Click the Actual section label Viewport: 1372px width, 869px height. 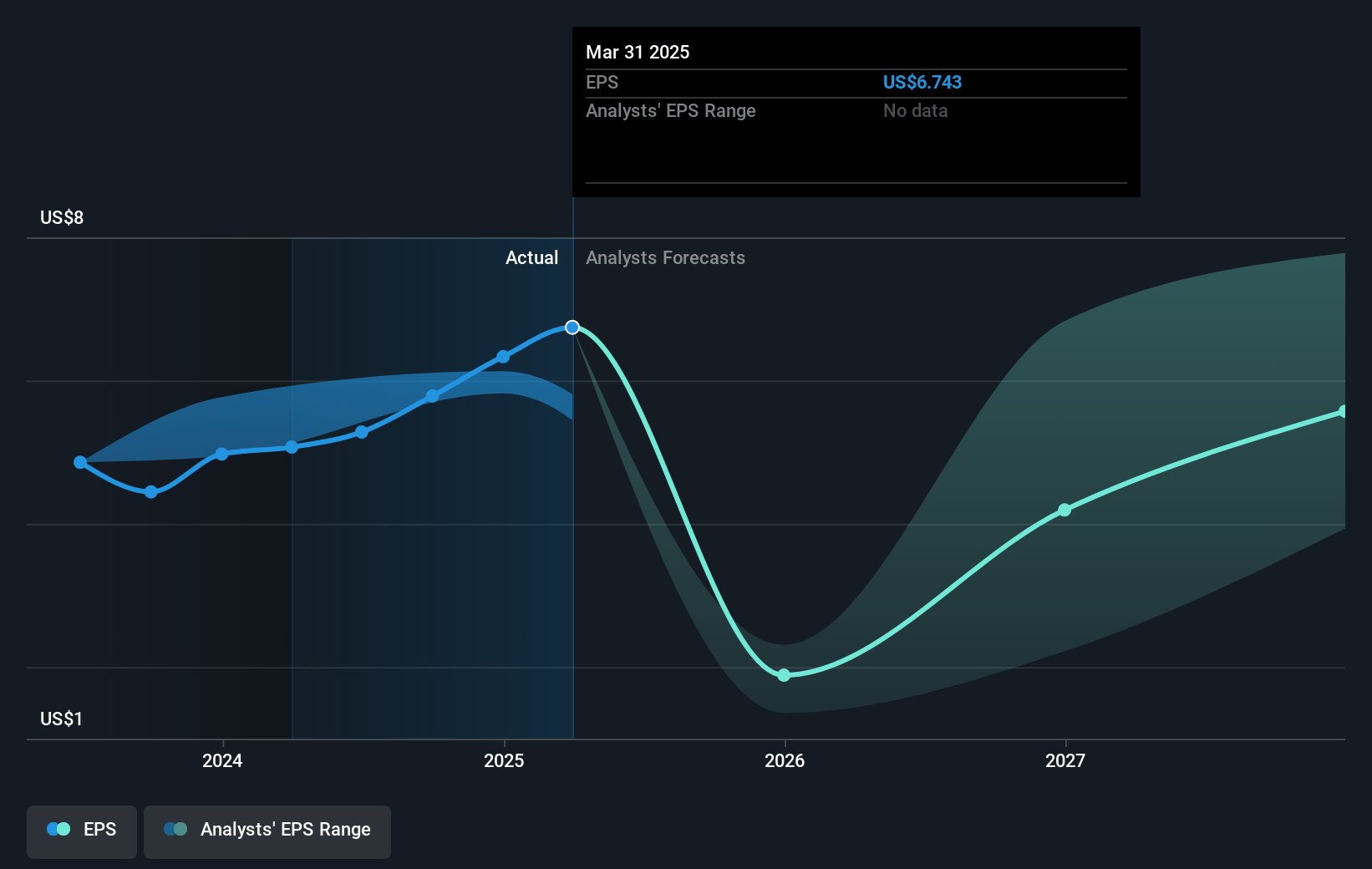[531, 258]
